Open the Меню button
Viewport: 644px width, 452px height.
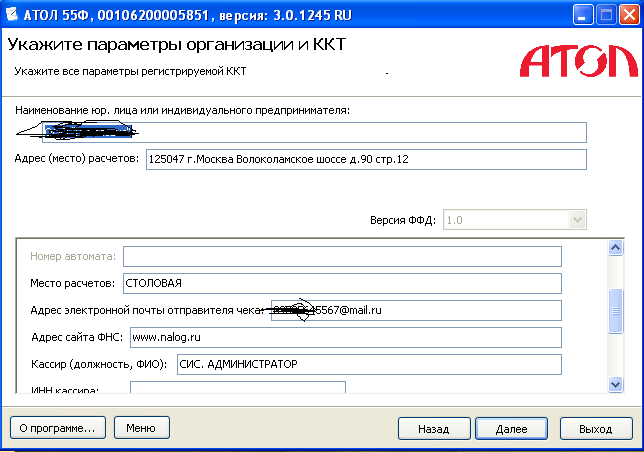pyautogui.click(x=141, y=428)
